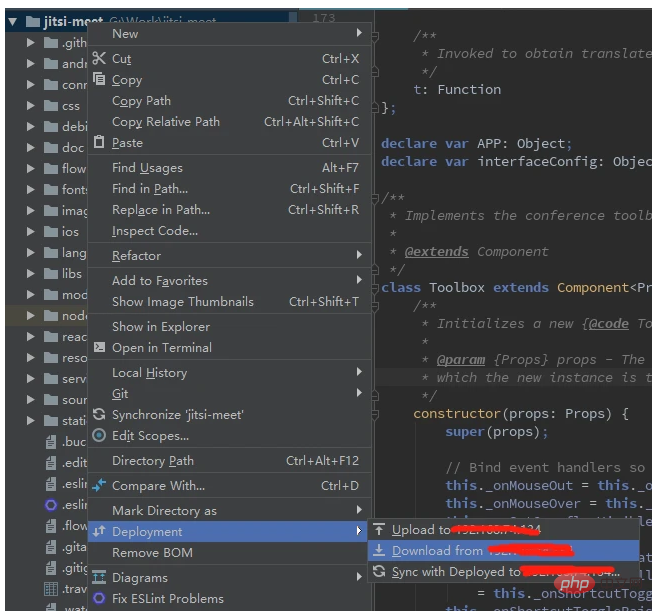The image size is (653, 616).
Task: Choose Directory Path menu entry
Action: pyautogui.click(x=229, y=460)
